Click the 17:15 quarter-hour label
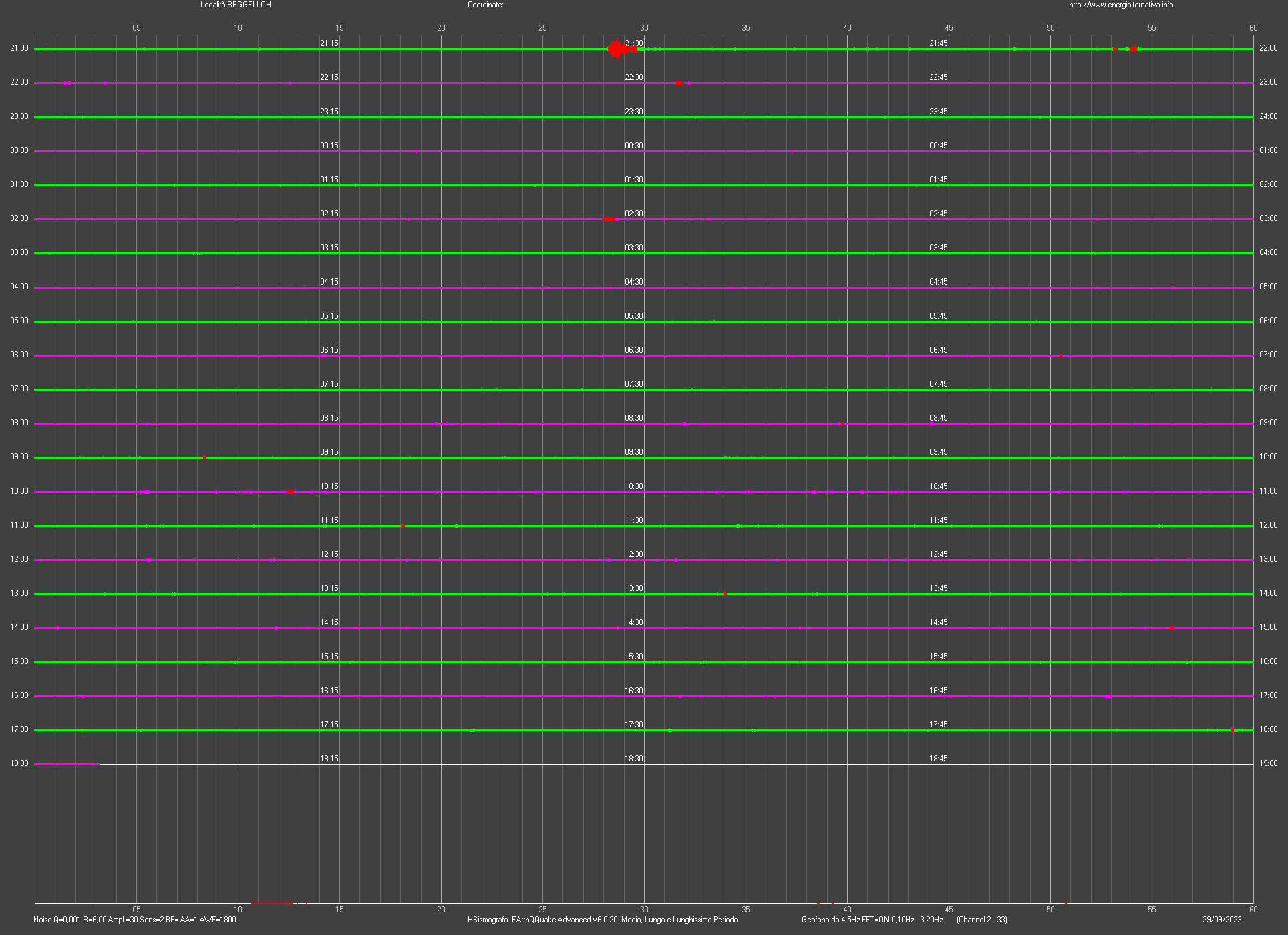The height and width of the screenshot is (935, 1288). tap(329, 725)
